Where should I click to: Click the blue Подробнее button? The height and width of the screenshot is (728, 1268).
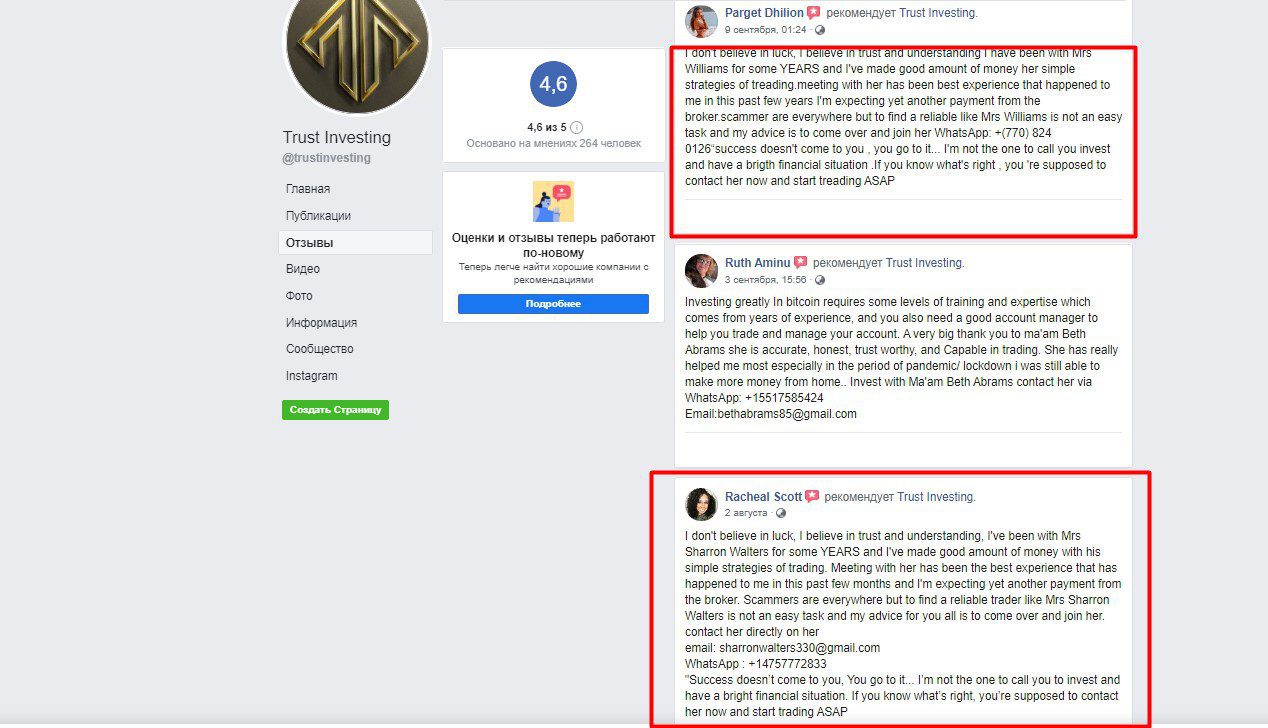[553, 304]
